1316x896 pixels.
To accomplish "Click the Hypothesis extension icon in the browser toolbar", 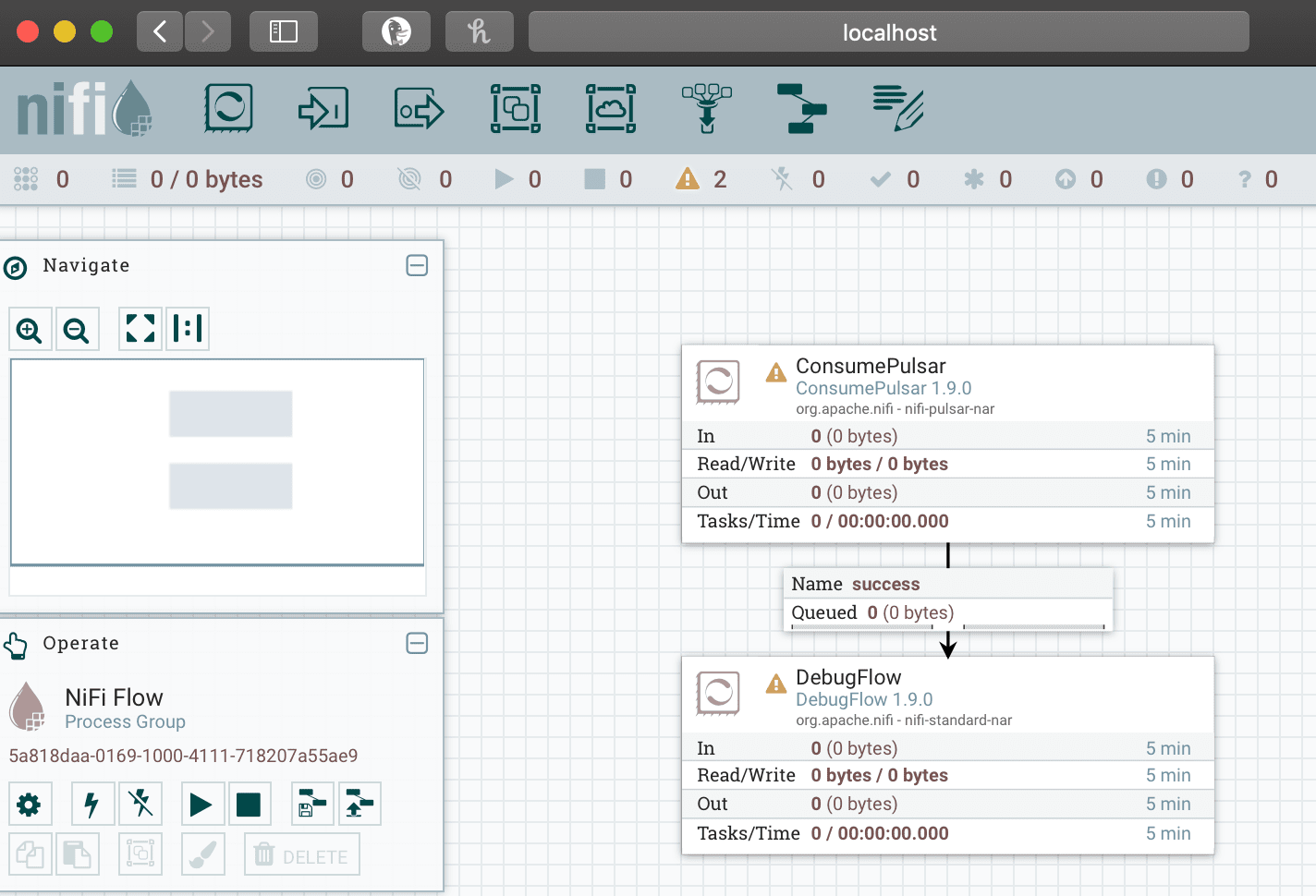I will pyautogui.click(x=479, y=32).
